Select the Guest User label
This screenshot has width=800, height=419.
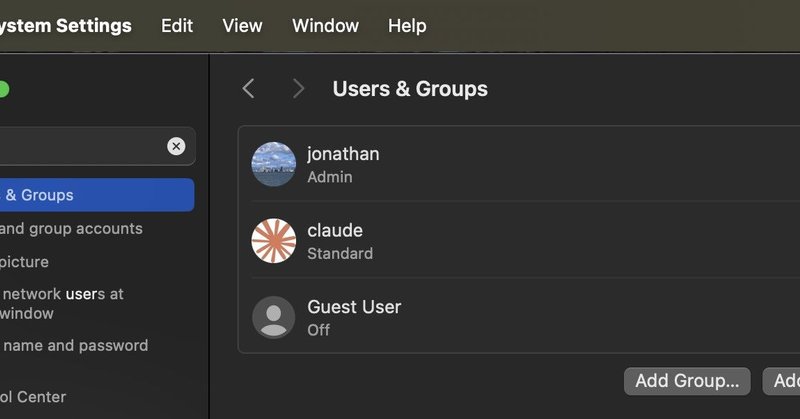(x=355, y=307)
